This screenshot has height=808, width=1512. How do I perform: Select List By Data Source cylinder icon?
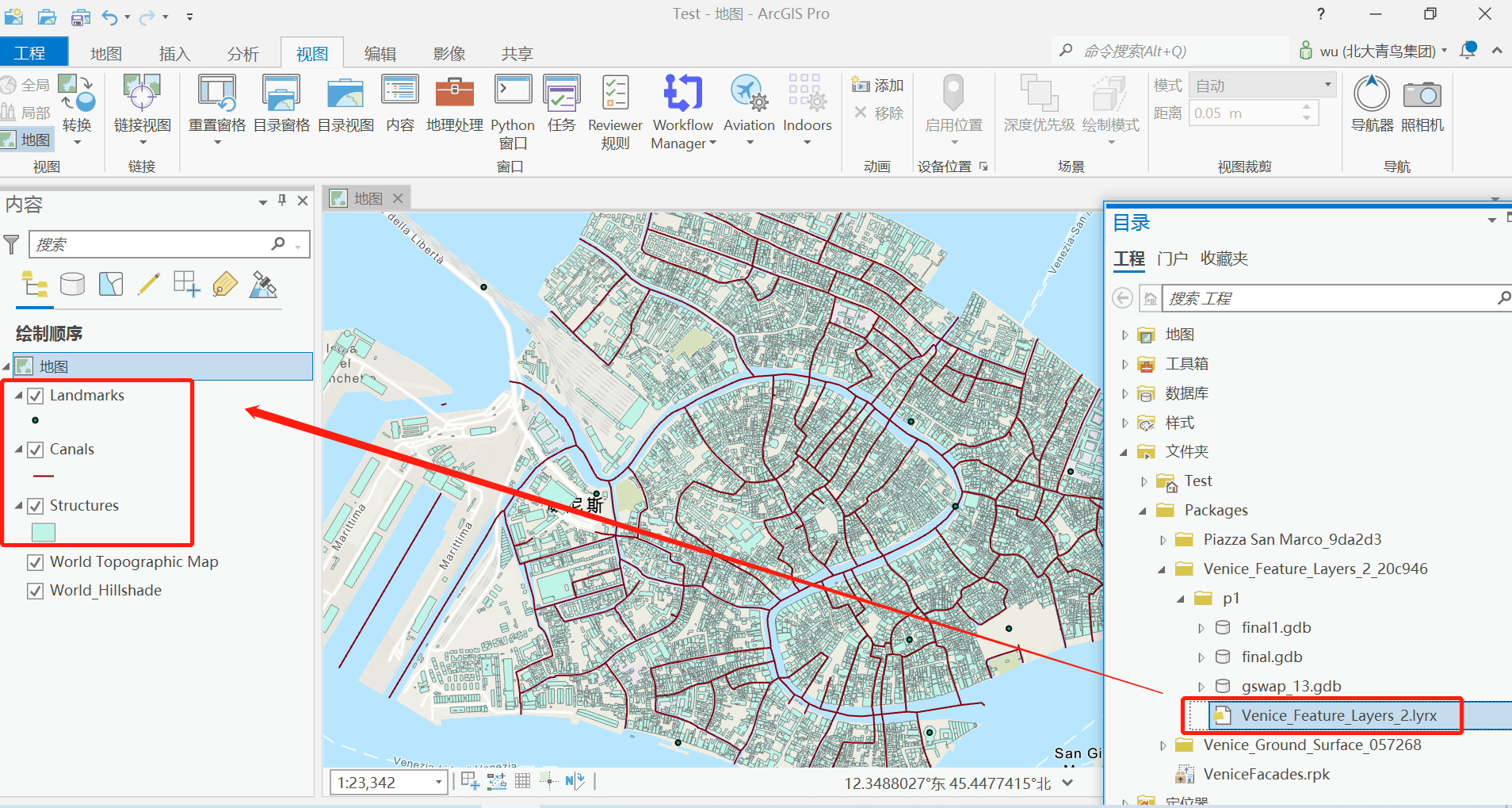point(72,284)
